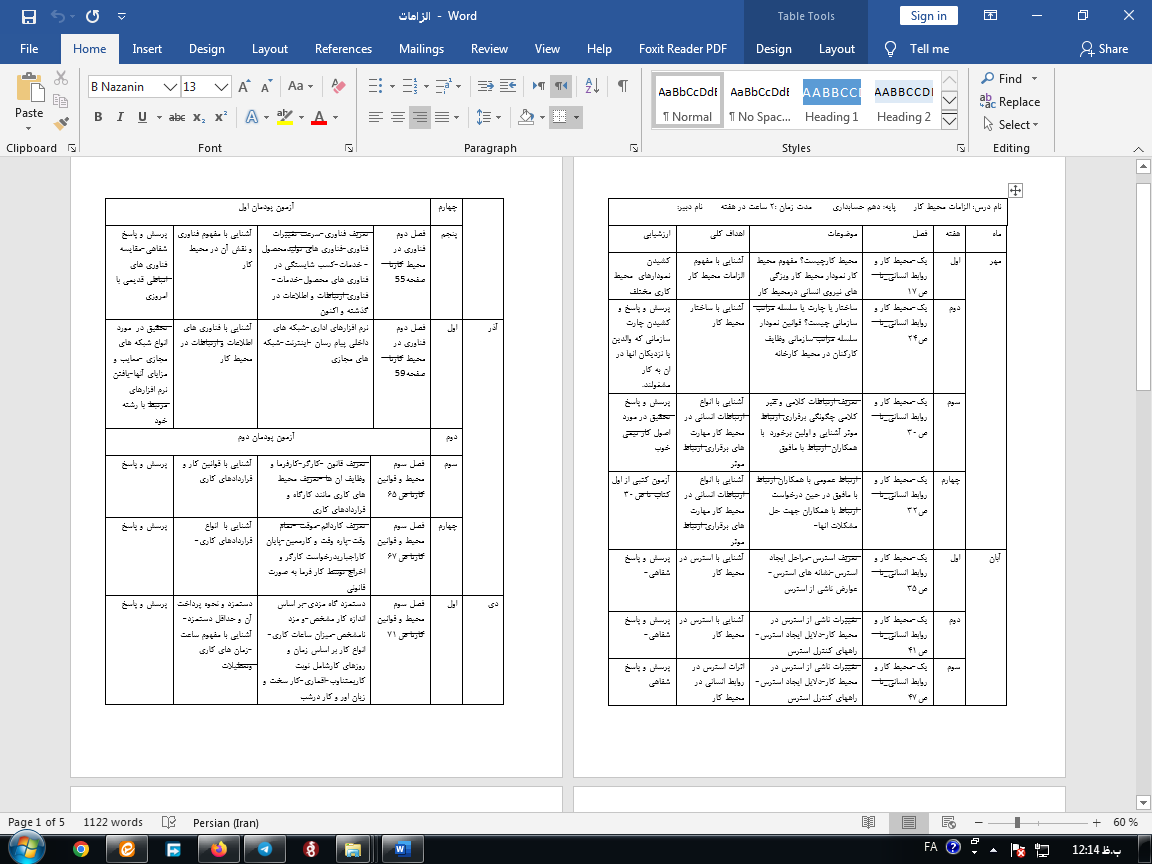Open Telegram from the taskbar

(x=264, y=848)
